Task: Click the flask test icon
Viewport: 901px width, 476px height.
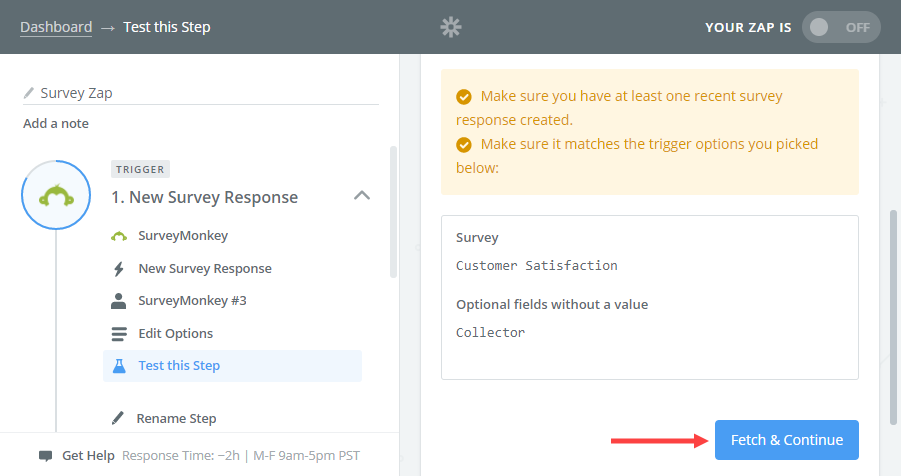Action: (x=119, y=366)
